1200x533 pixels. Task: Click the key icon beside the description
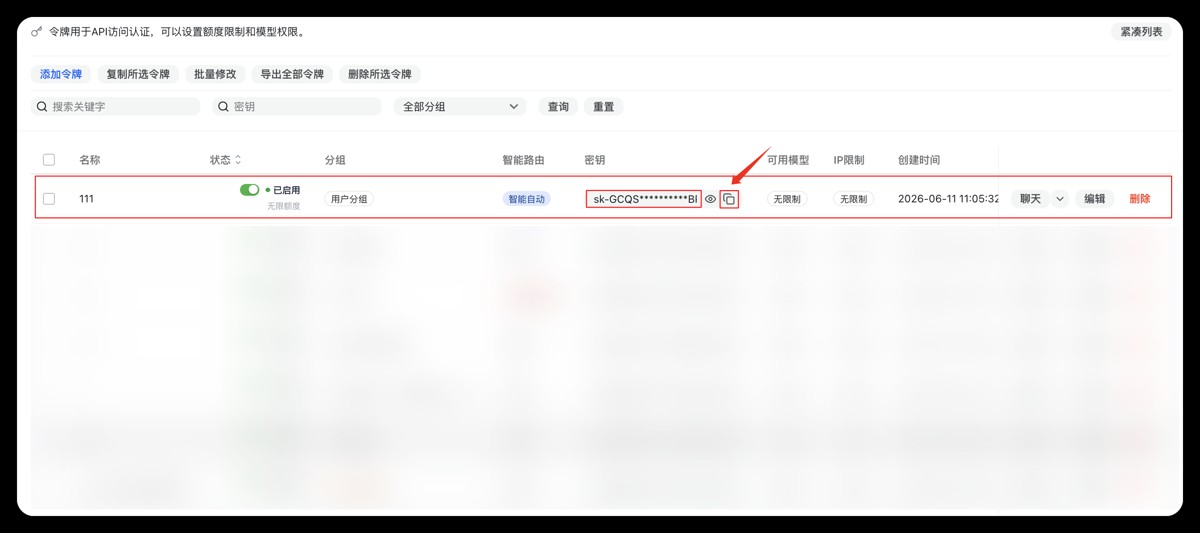37,32
